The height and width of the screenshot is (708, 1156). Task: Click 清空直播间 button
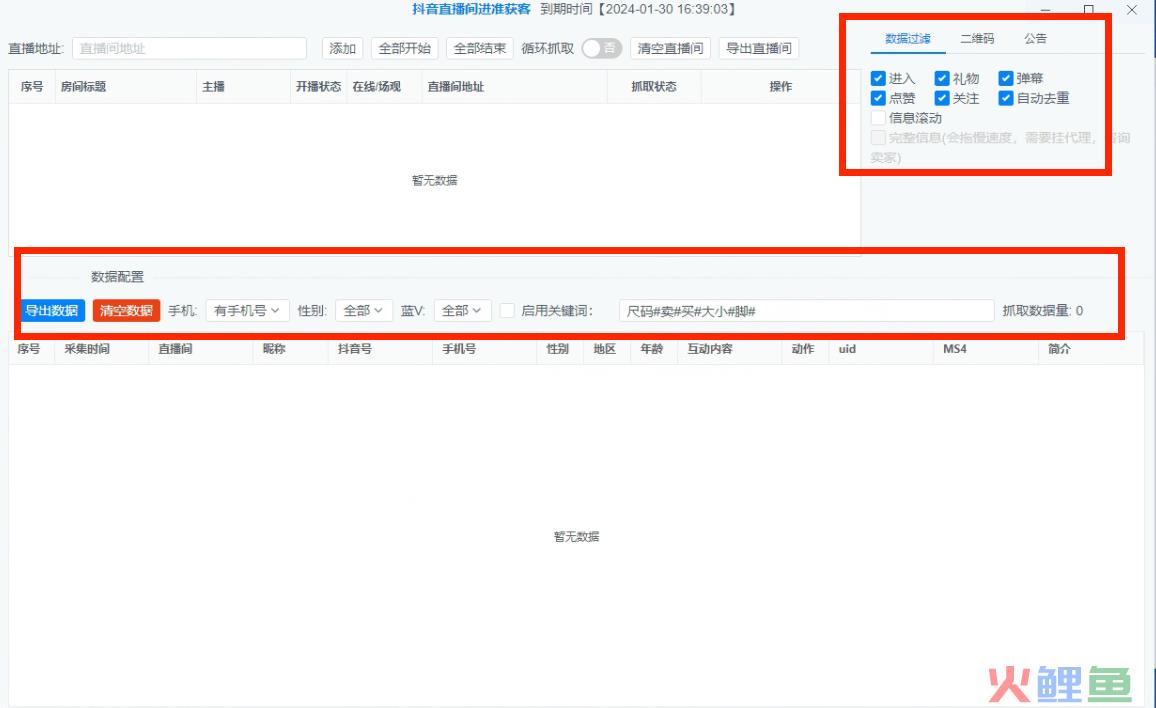670,49
